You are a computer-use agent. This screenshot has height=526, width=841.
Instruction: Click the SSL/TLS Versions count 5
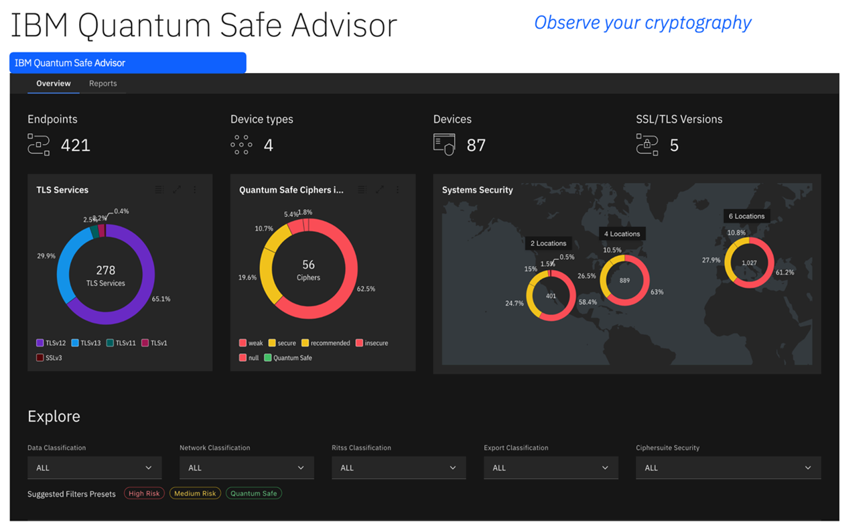click(x=674, y=145)
